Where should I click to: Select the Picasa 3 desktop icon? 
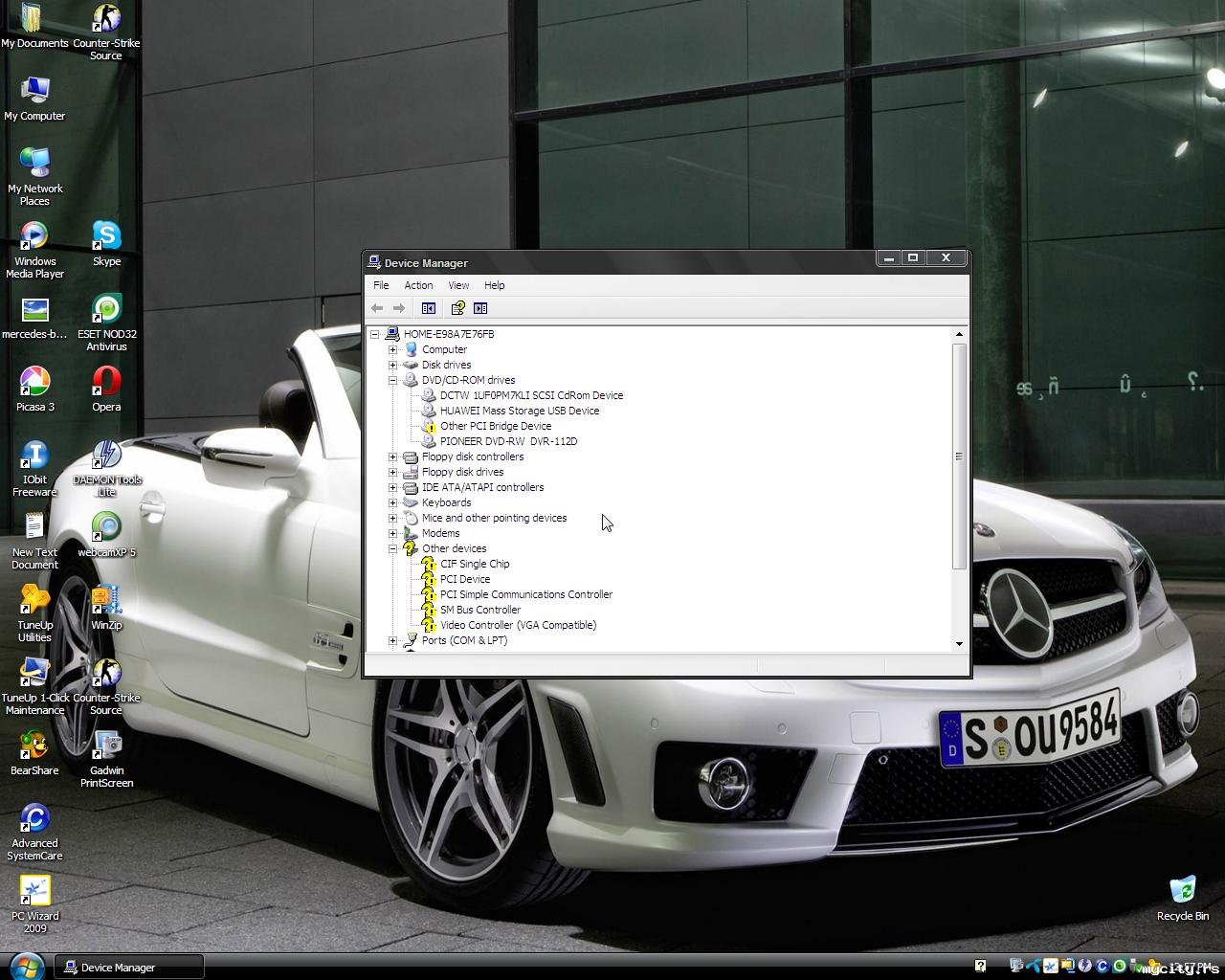[x=34, y=390]
